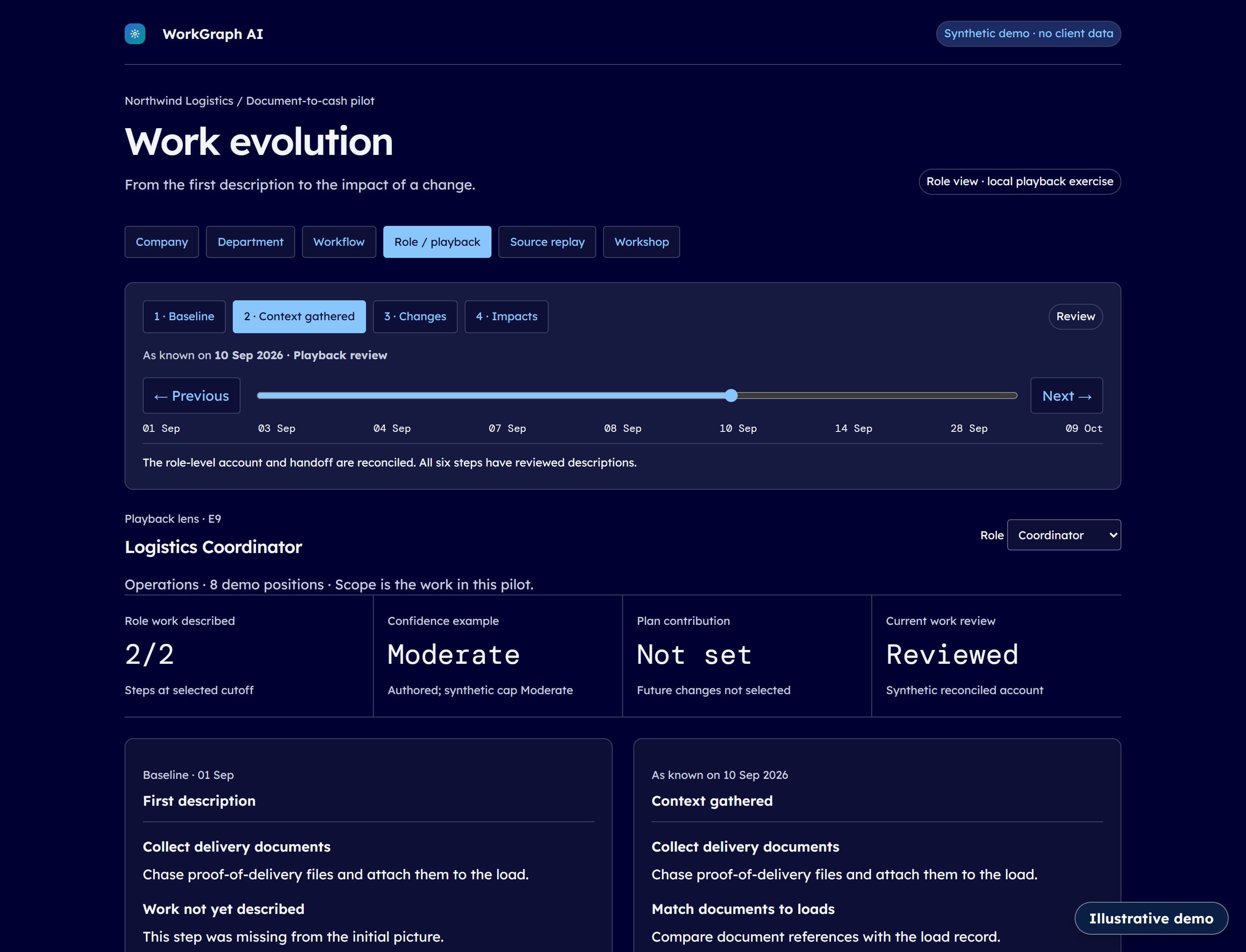The image size is (1246, 952).
Task: Go to the Workshop tab
Action: pyautogui.click(x=642, y=242)
